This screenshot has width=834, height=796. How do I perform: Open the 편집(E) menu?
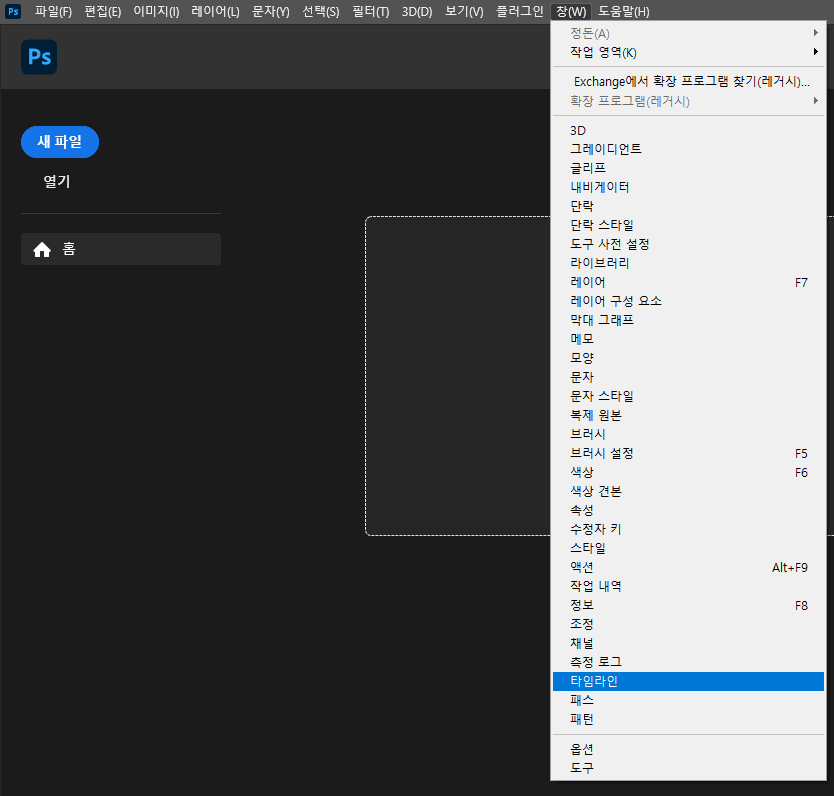click(x=103, y=11)
